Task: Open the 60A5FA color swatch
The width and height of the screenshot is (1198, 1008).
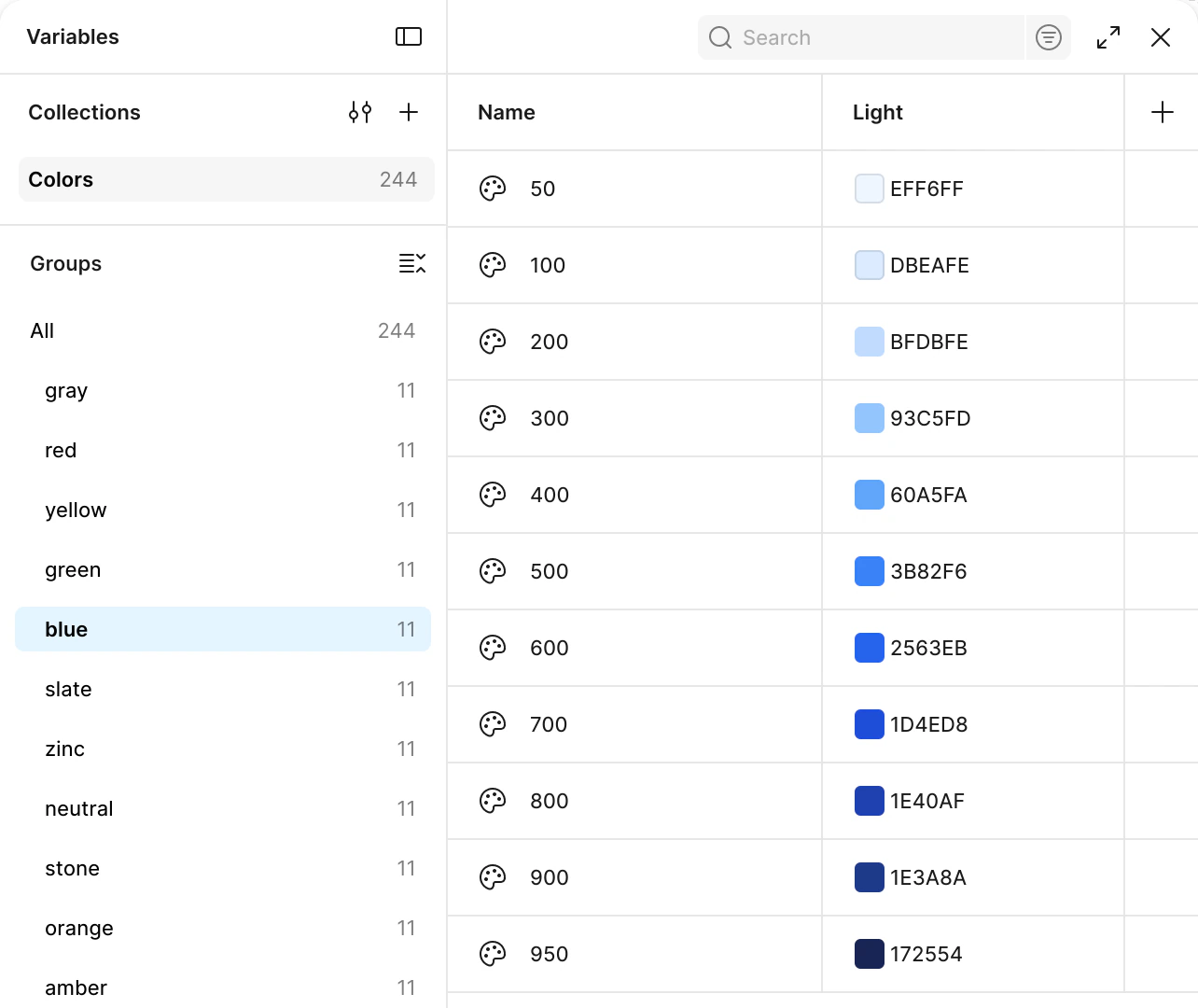Action: [x=870, y=495]
